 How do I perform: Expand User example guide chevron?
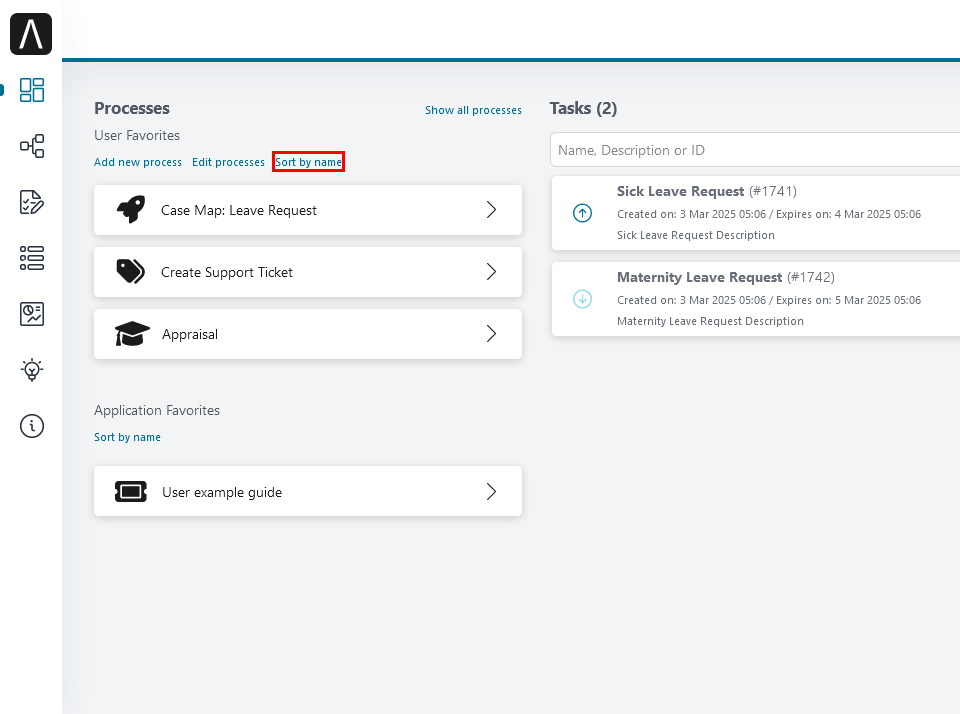click(491, 491)
